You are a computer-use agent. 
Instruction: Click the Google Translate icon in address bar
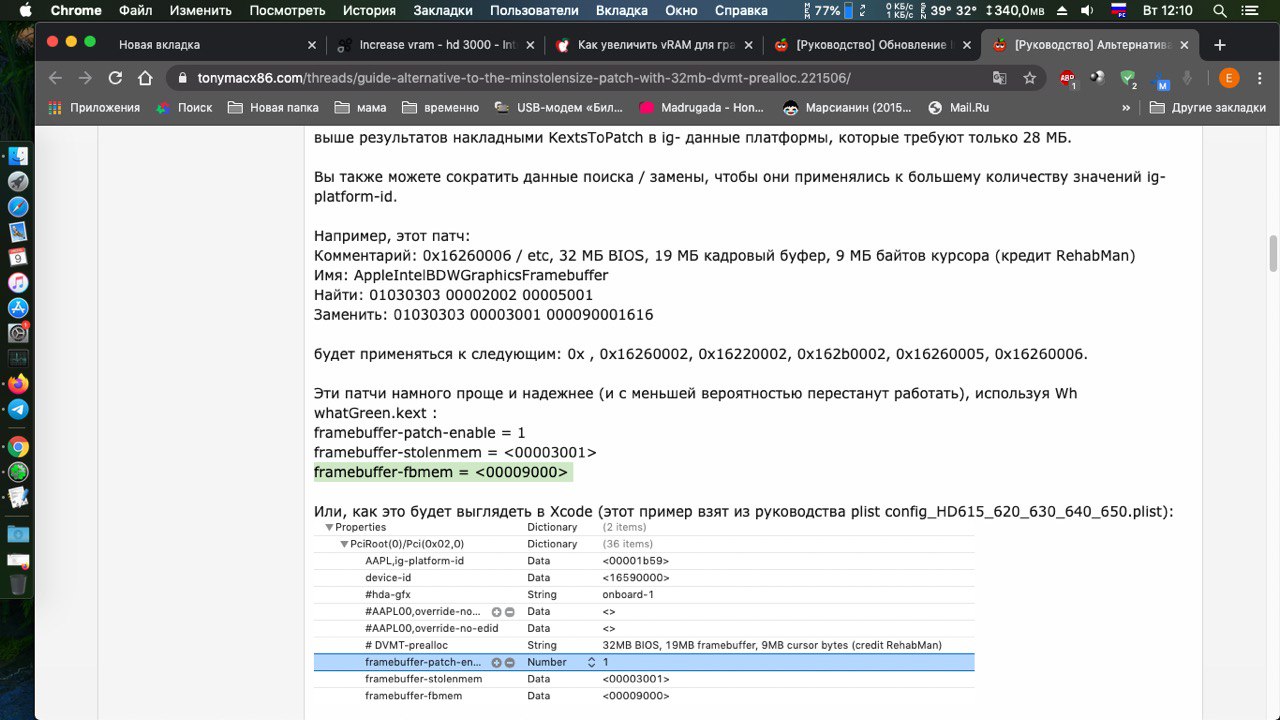[x=999, y=78]
